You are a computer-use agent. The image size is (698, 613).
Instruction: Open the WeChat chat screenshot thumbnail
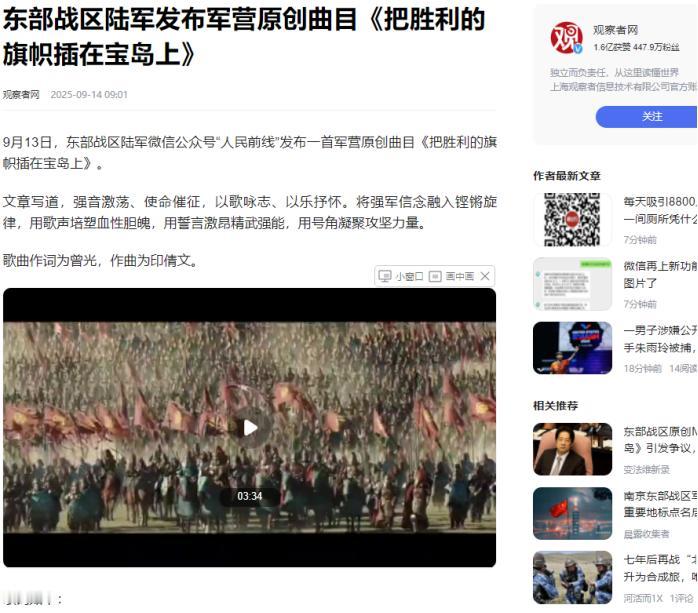coord(572,284)
